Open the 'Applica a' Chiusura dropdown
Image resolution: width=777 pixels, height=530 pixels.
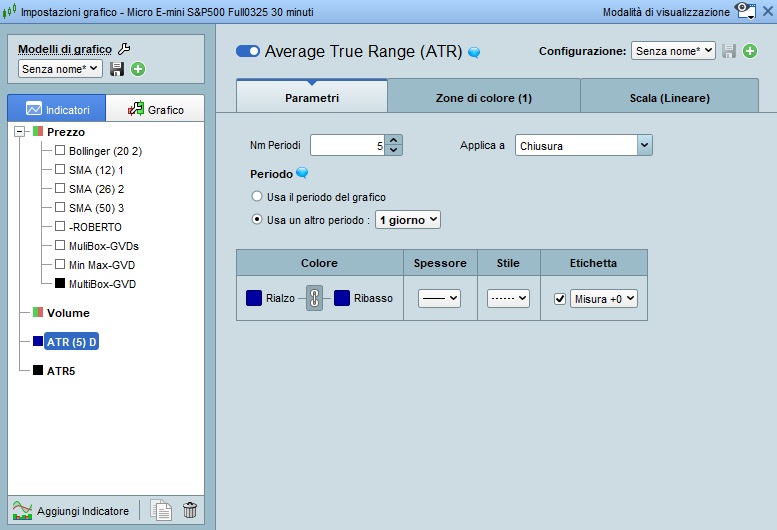(584, 146)
